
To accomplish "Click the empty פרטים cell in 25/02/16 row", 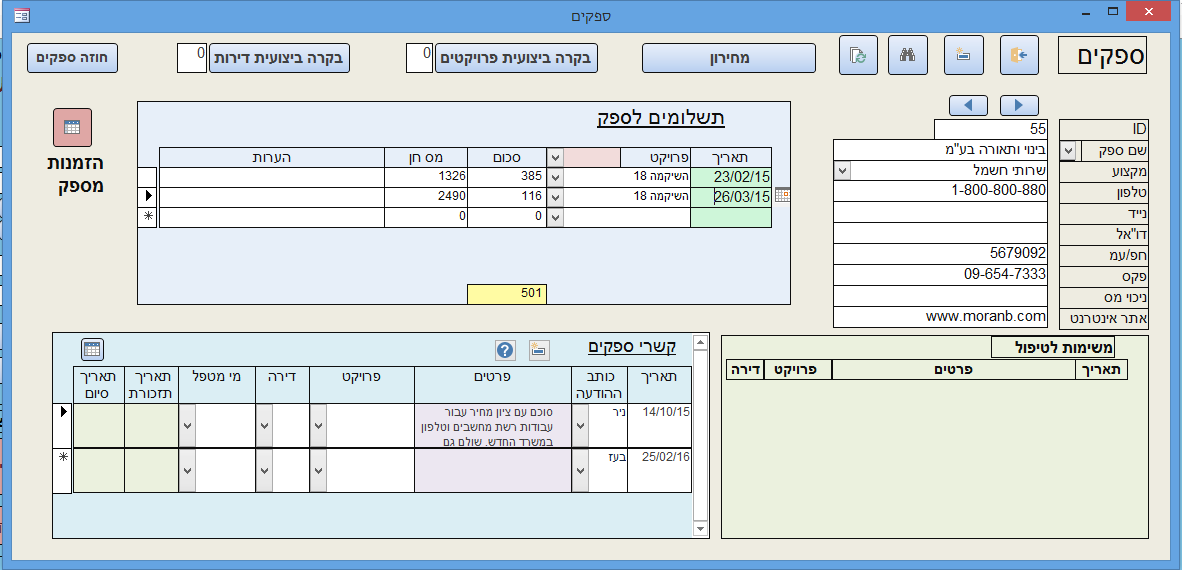I will point(493,471).
